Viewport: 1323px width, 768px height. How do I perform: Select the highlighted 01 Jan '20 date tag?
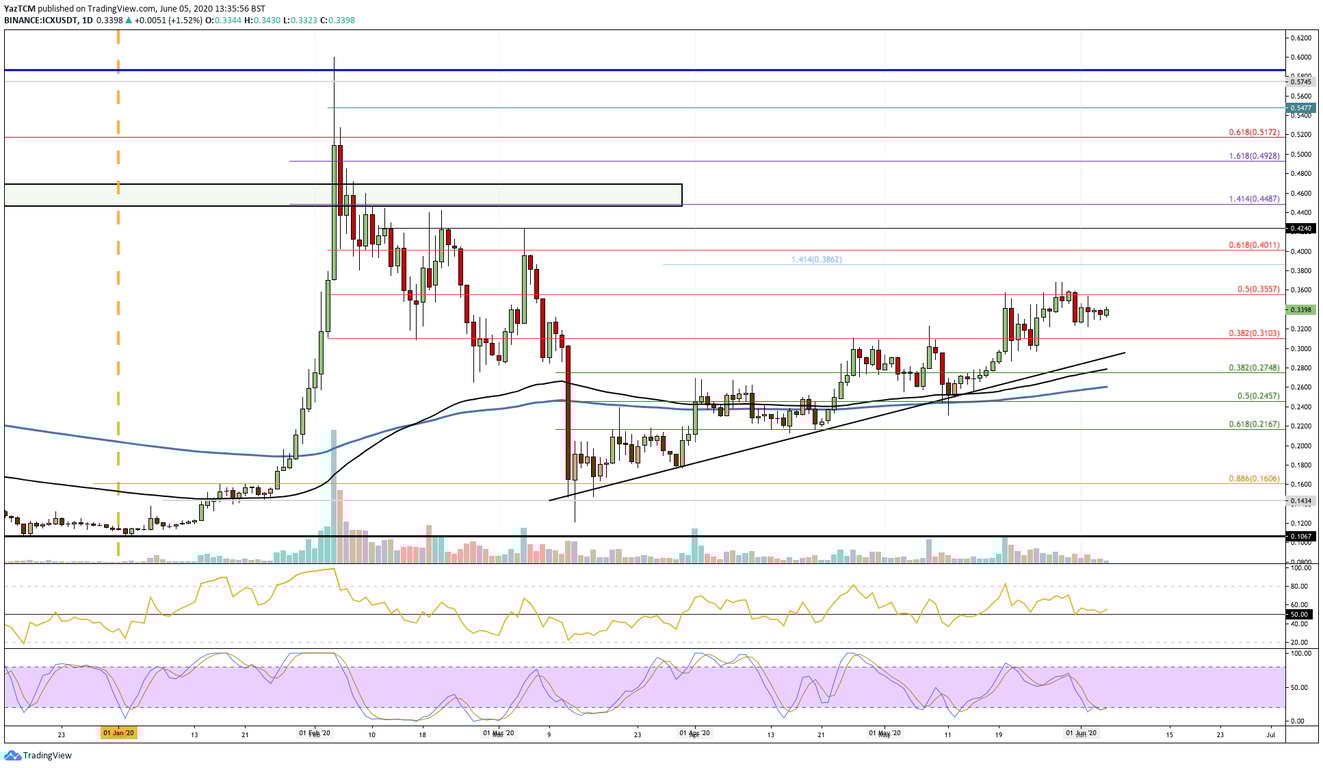tap(118, 732)
